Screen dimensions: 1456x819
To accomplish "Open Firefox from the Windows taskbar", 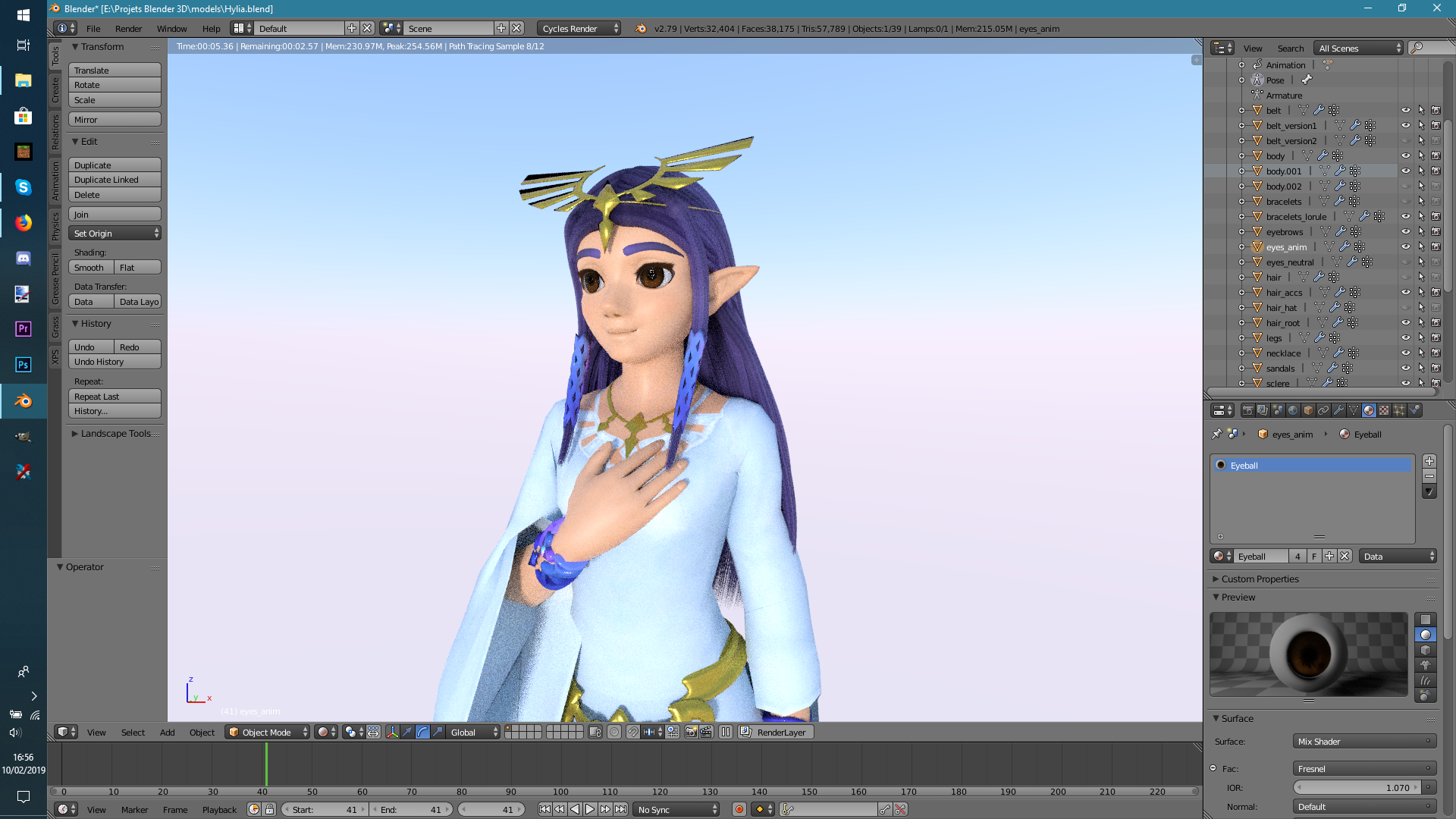I will tap(24, 222).
